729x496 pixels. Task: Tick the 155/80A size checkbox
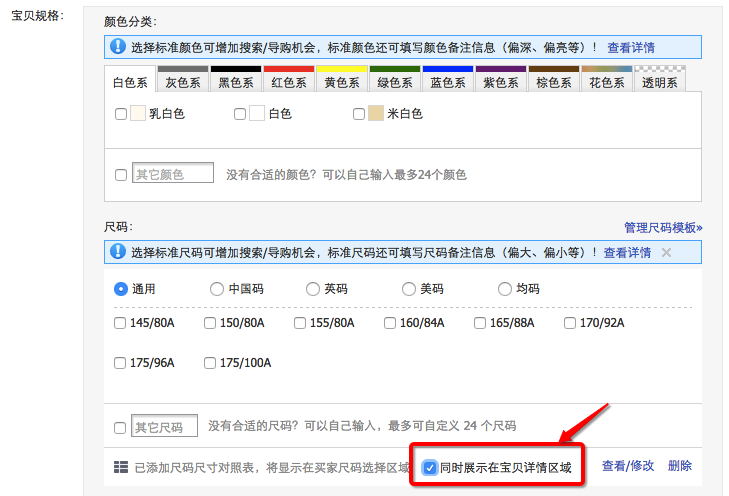(x=300, y=323)
